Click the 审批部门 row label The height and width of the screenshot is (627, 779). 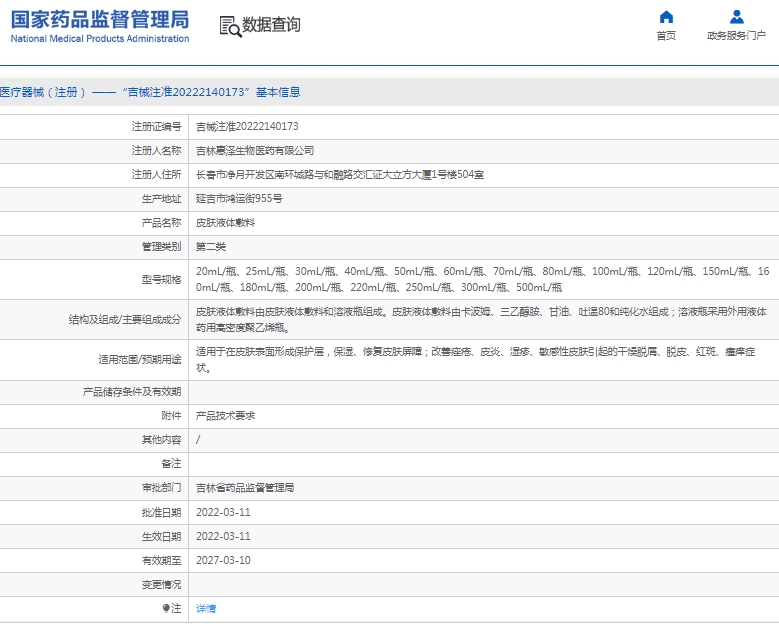point(161,488)
